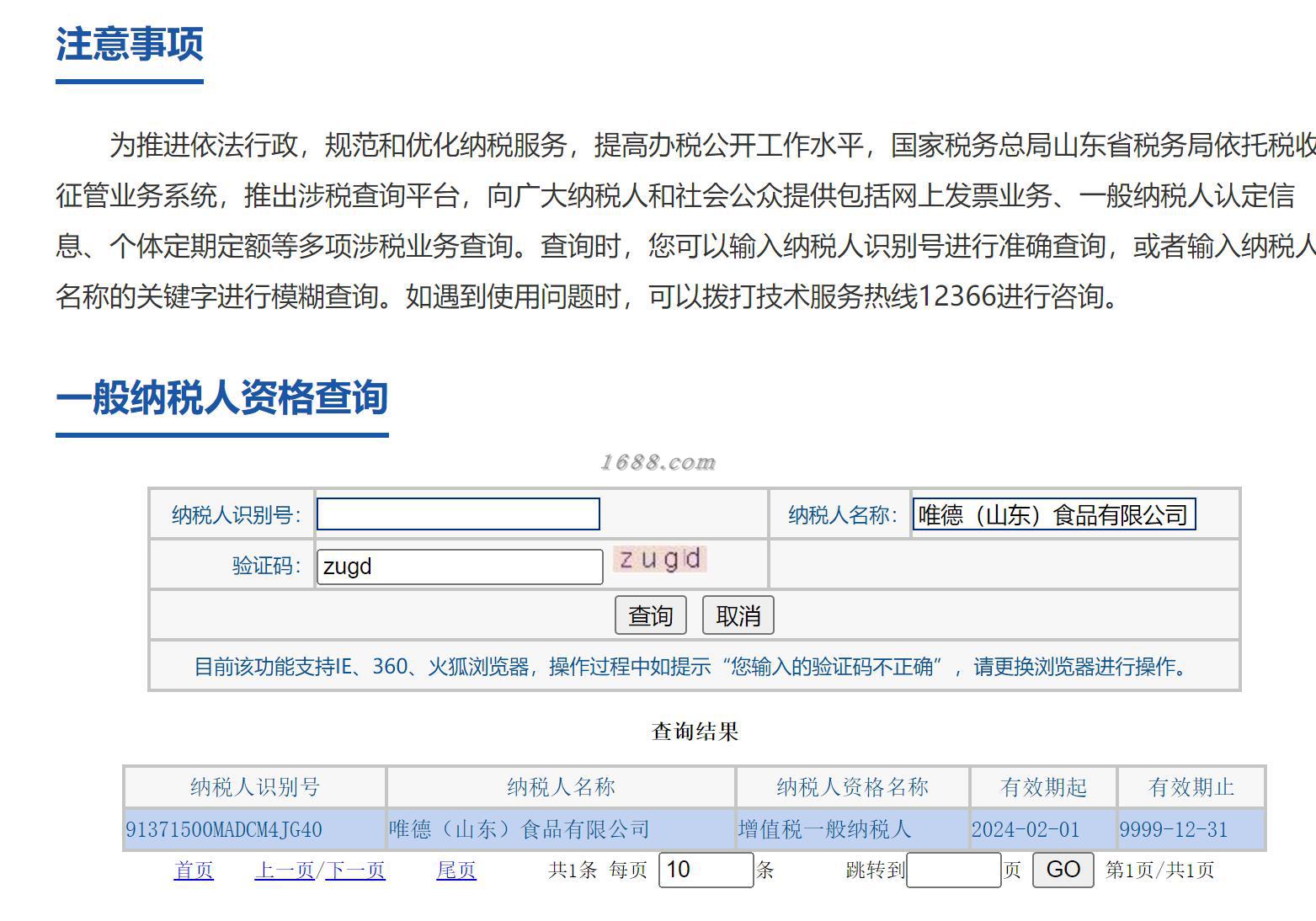Click the 跳转到 page number field
The width and height of the screenshot is (1316, 921).
coord(954,870)
